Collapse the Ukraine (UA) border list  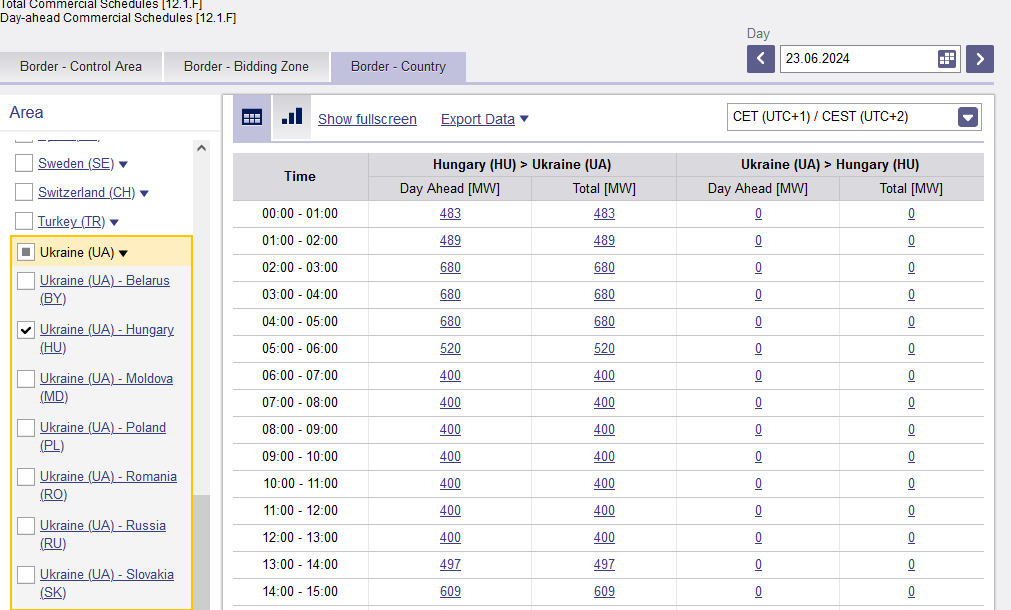point(123,253)
